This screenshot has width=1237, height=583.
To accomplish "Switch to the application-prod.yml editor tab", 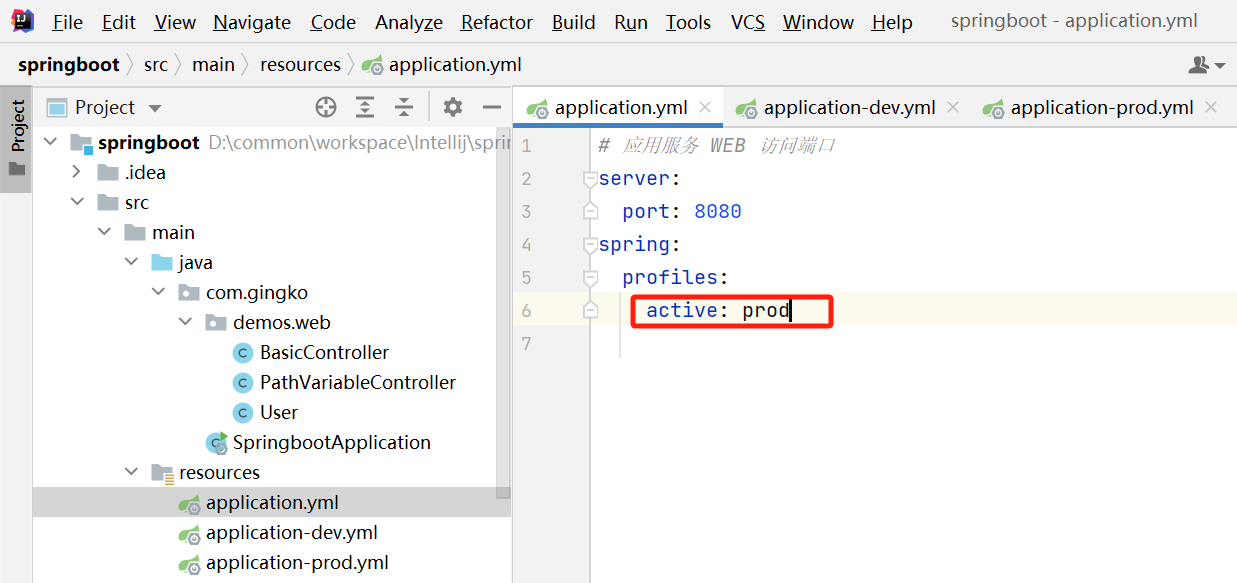I will pos(1101,108).
